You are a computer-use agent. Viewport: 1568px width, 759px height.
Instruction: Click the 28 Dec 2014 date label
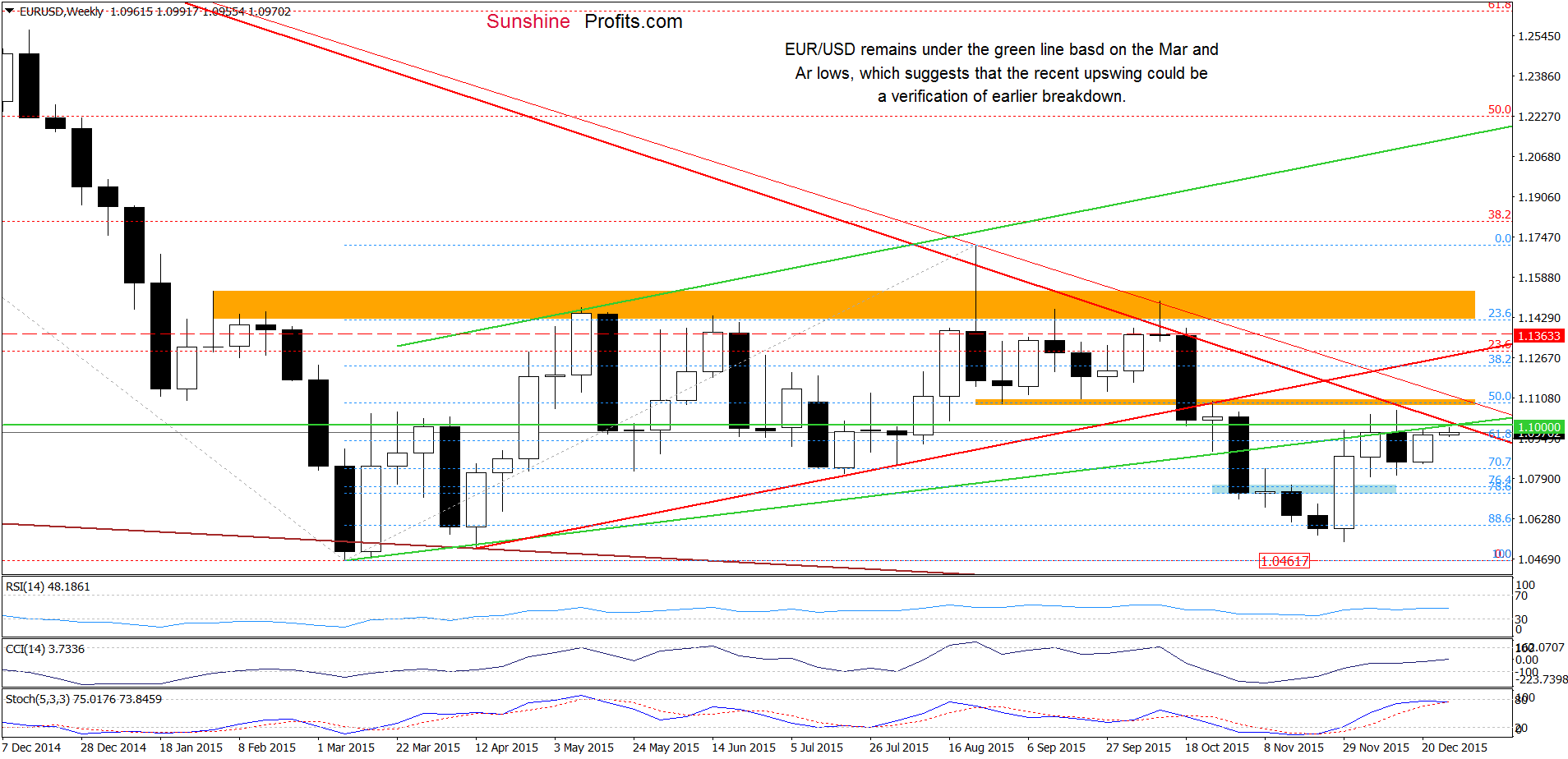click(x=113, y=747)
